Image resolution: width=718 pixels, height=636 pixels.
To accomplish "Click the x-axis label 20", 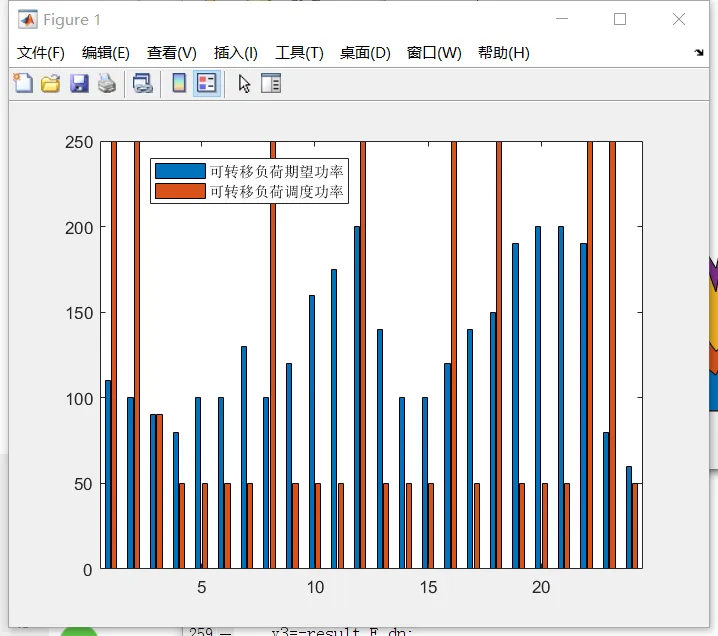I will [x=541, y=587].
